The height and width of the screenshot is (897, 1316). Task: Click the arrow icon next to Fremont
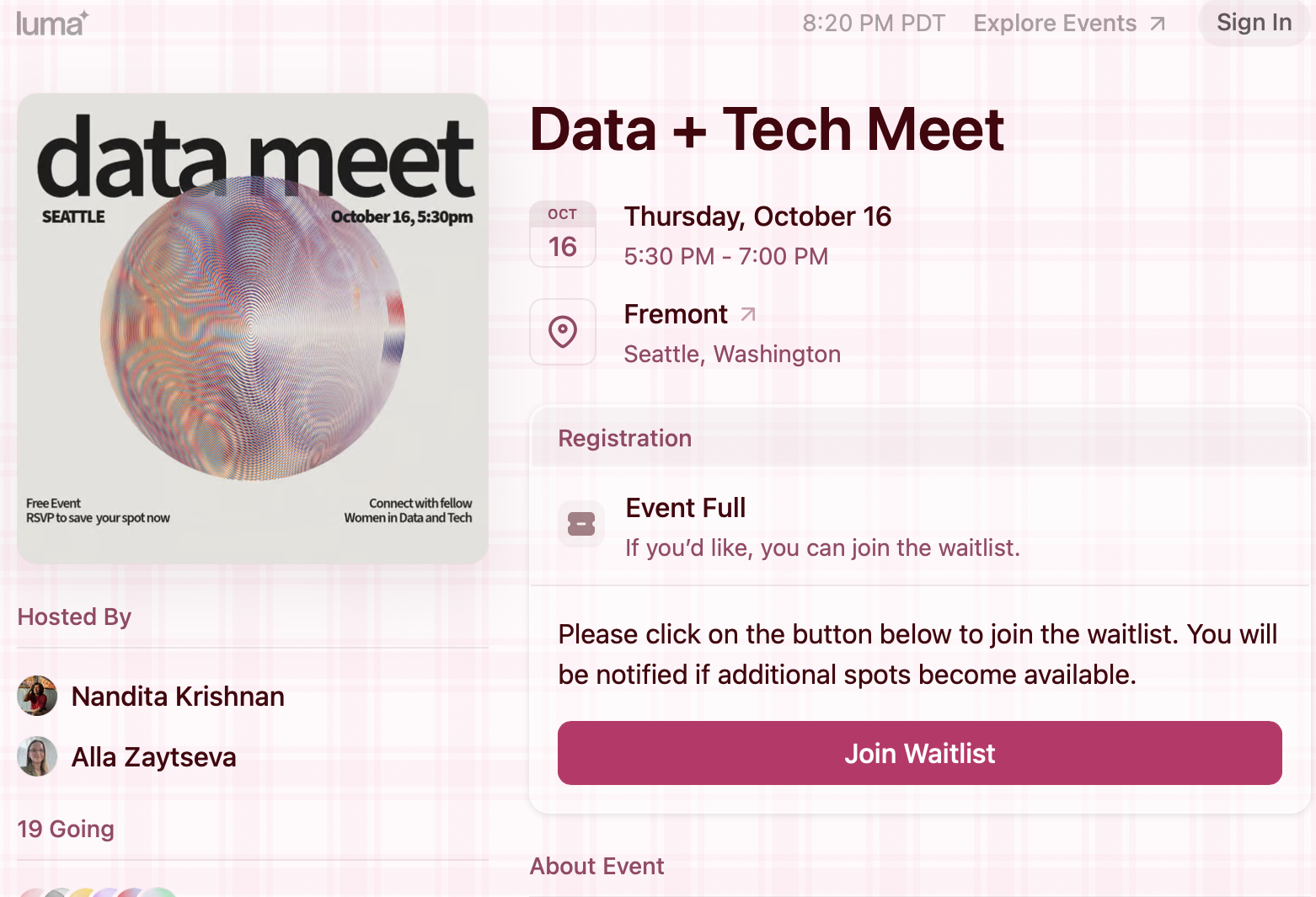pos(747,314)
